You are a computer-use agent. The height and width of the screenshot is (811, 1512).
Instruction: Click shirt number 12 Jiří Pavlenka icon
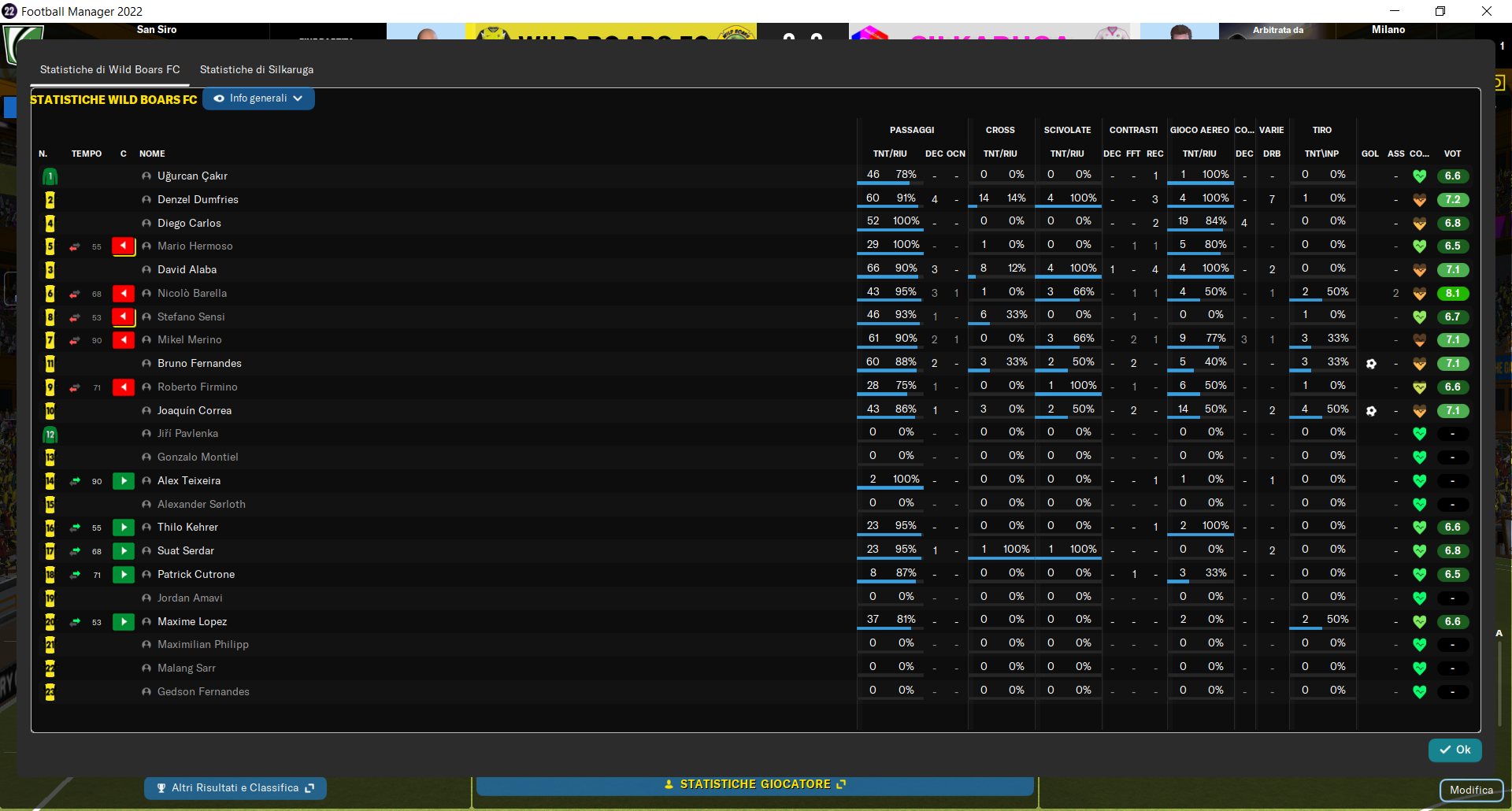pyautogui.click(x=50, y=434)
